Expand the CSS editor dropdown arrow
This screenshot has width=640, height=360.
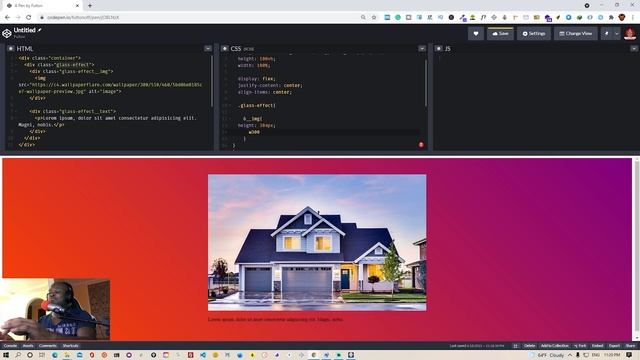[x=422, y=49]
